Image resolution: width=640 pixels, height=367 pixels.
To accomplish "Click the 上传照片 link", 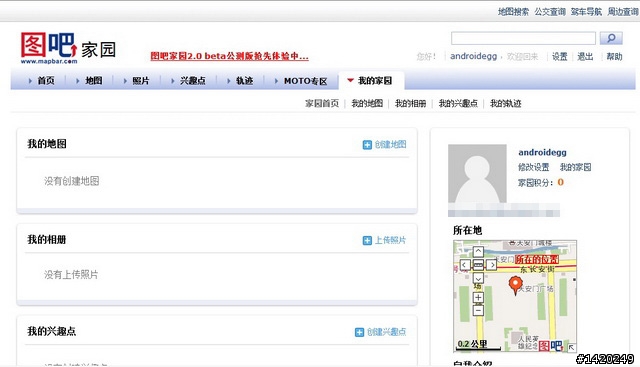I will pos(390,240).
